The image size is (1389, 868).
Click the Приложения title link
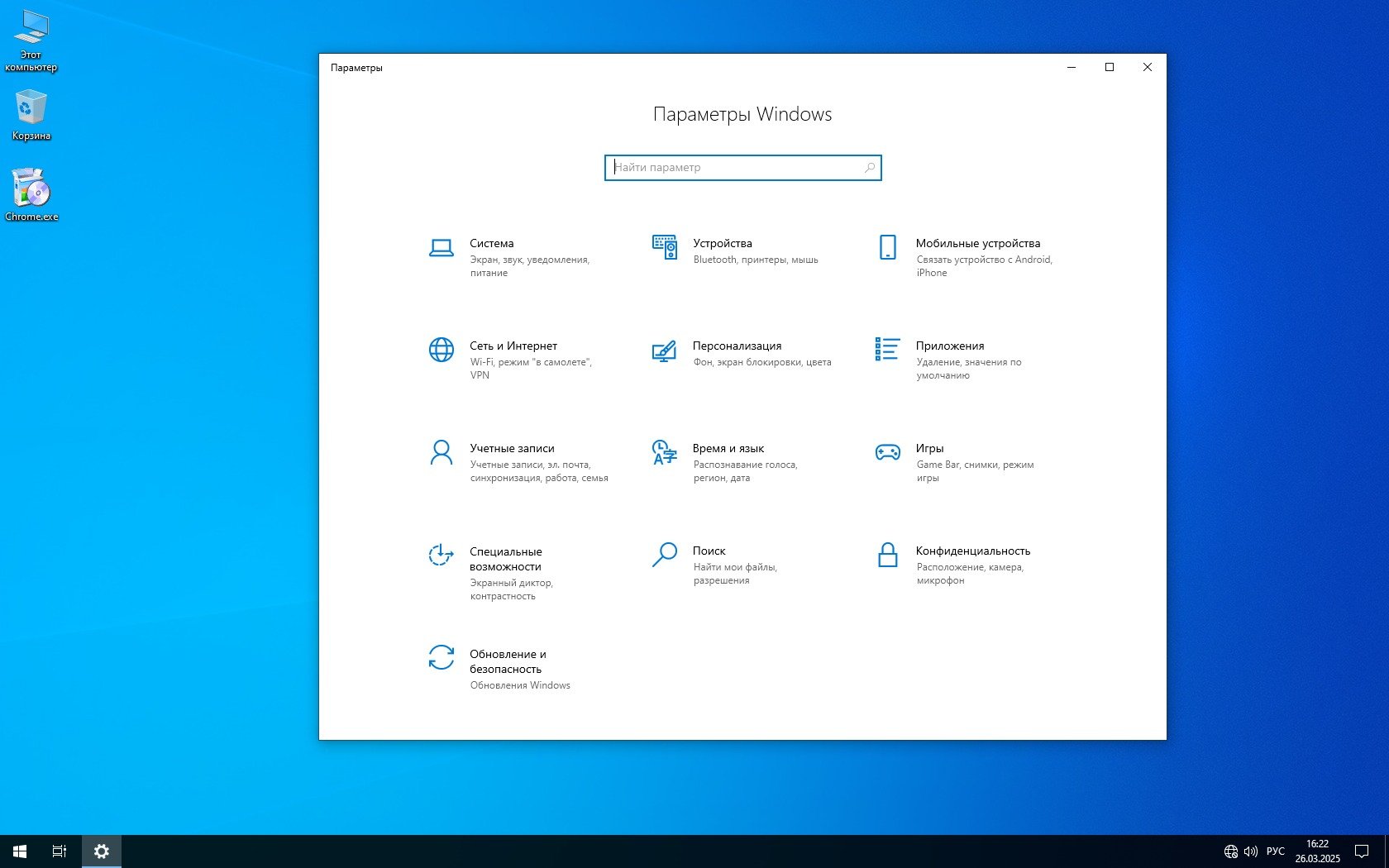(950, 346)
